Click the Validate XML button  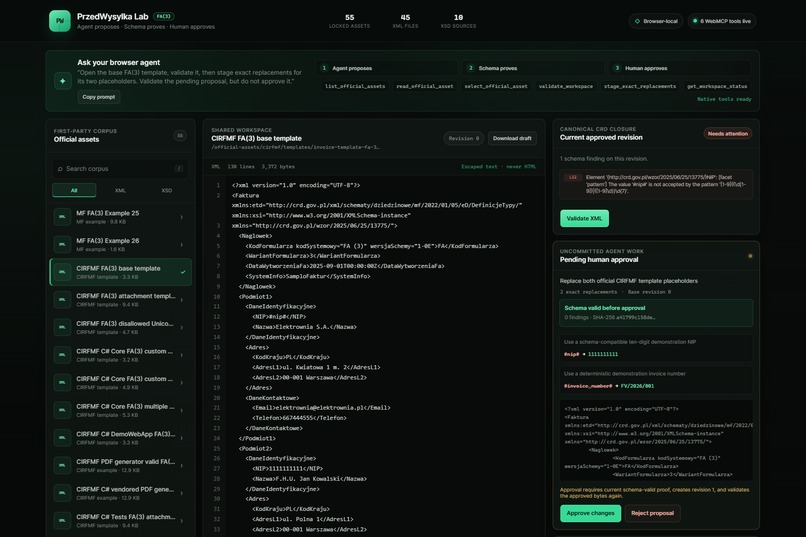[x=584, y=218]
